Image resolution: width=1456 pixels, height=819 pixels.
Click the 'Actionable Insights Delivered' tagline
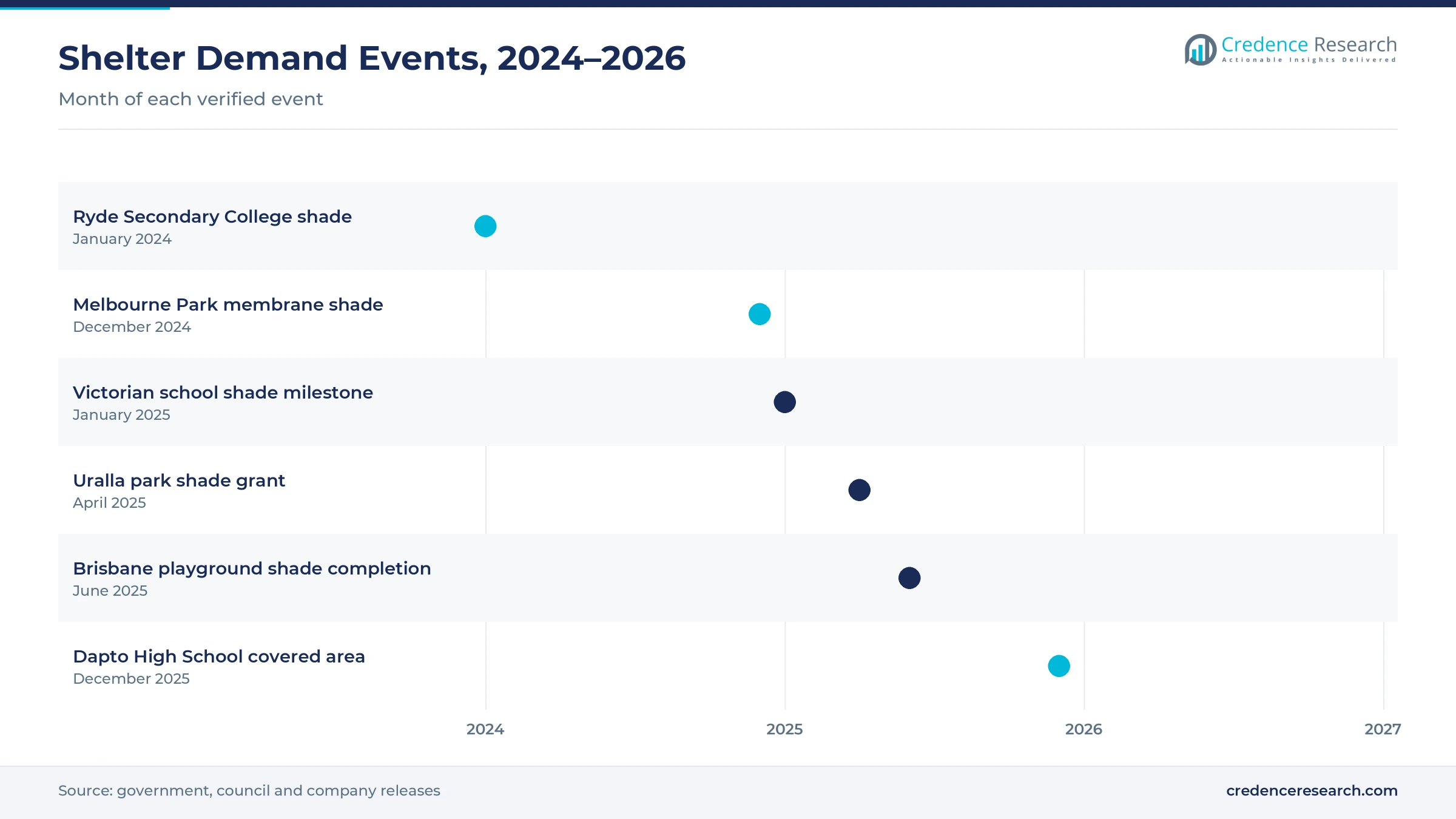pos(1309,60)
